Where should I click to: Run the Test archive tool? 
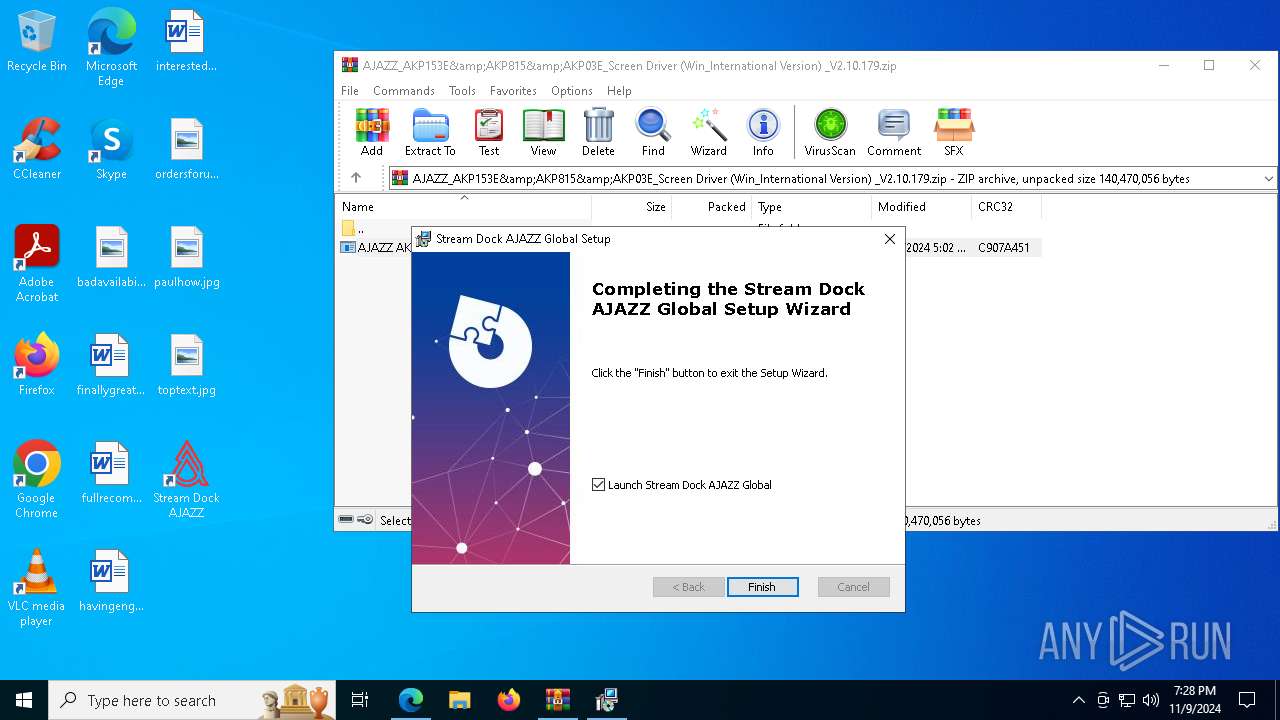point(489,133)
